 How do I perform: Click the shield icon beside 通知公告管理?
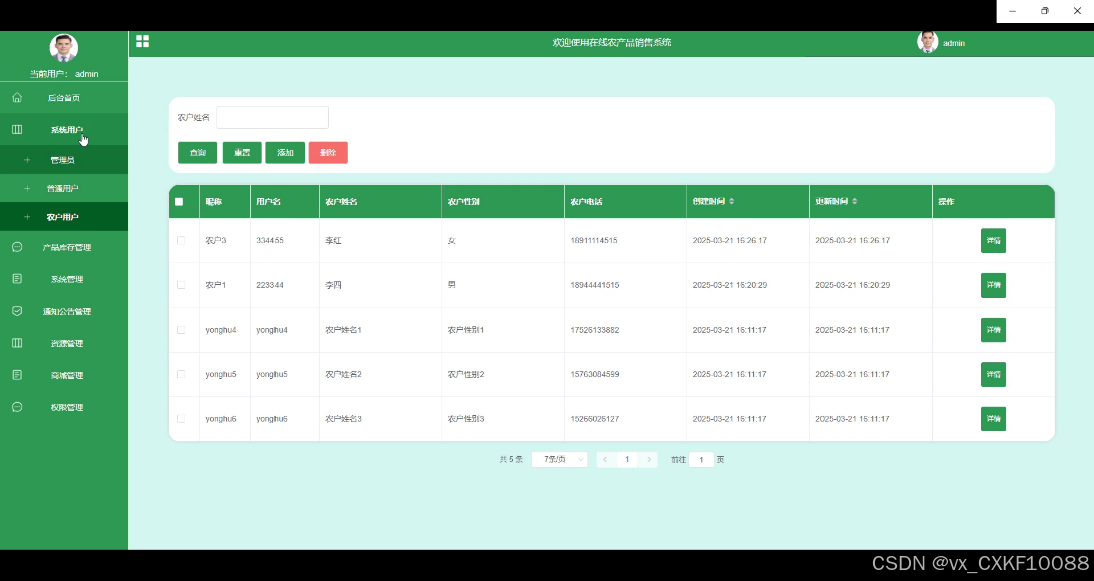pyautogui.click(x=17, y=311)
